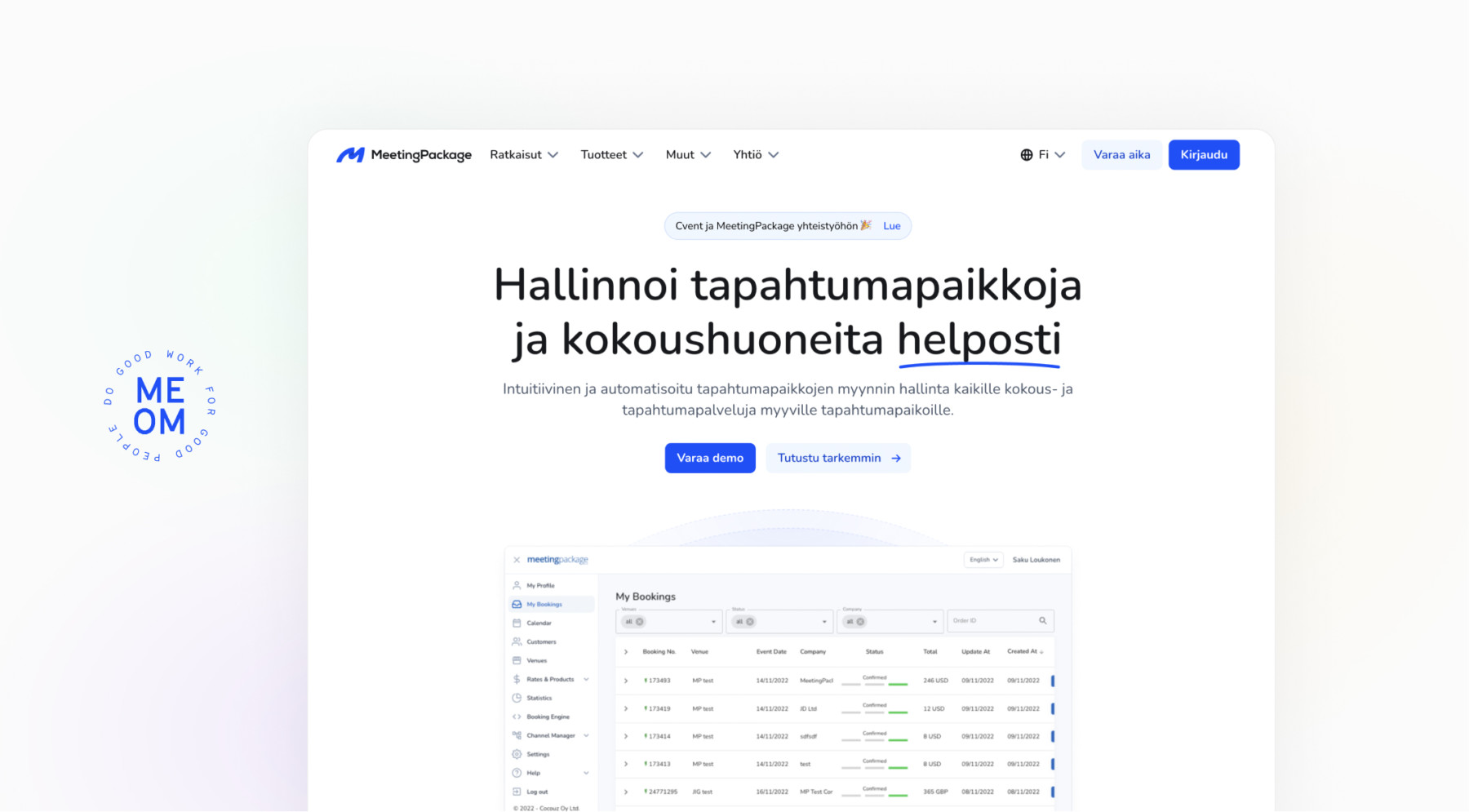Click the Statistics pie chart icon
The image size is (1469, 812).
(x=517, y=699)
